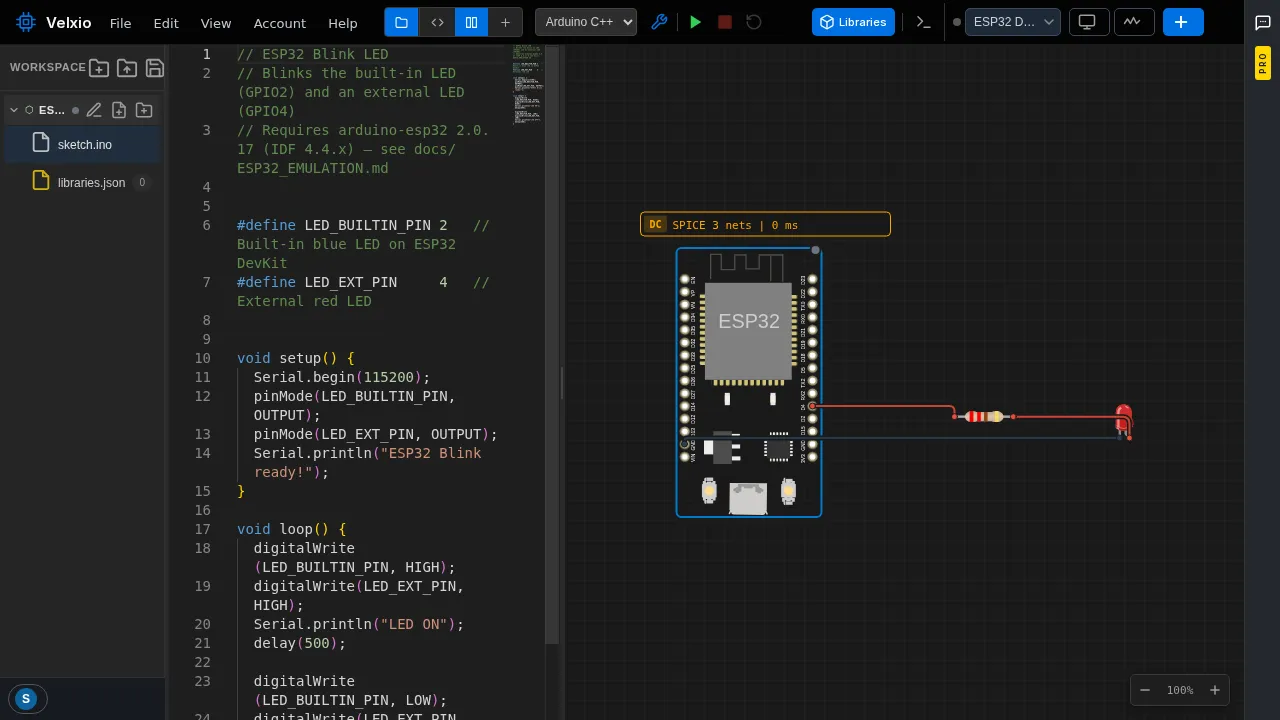Zoom out the canvas with minus button
This screenshot has height=720, width=1280.
click(x=1145, y=690)
